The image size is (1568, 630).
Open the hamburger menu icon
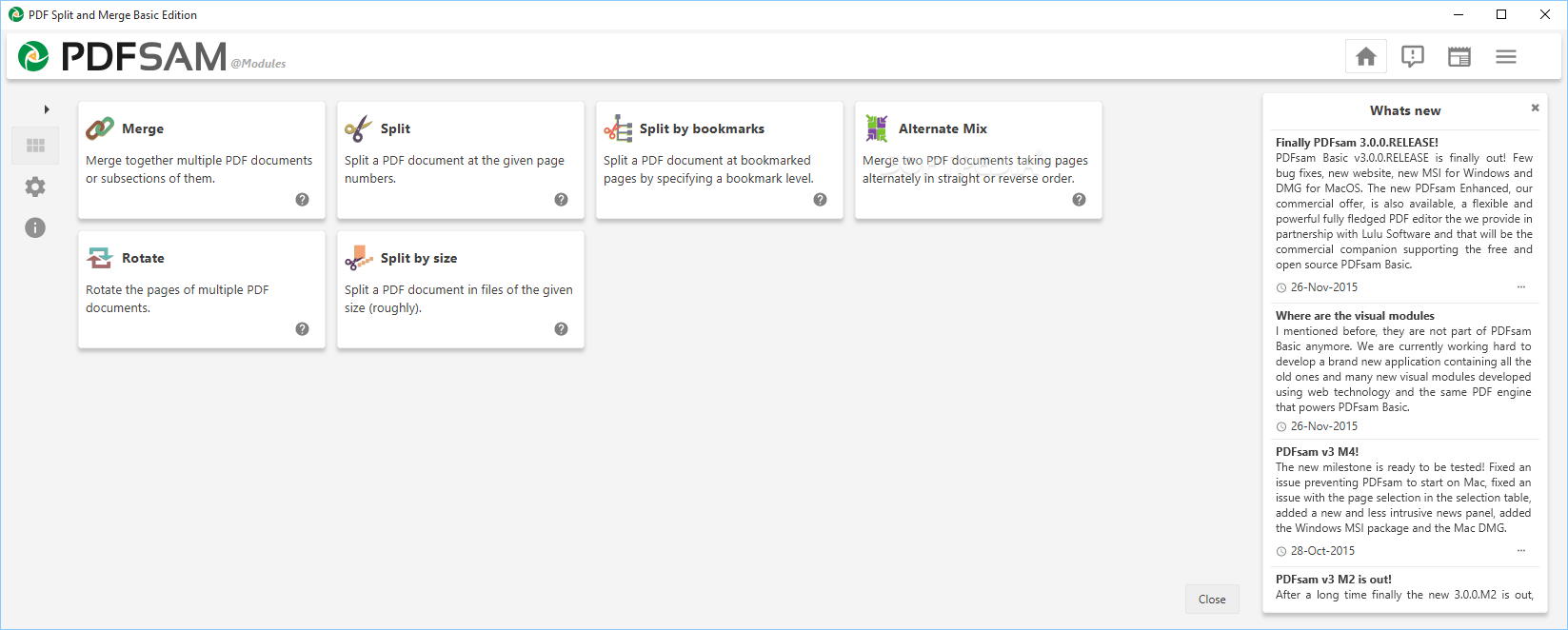coord(1506,57)
